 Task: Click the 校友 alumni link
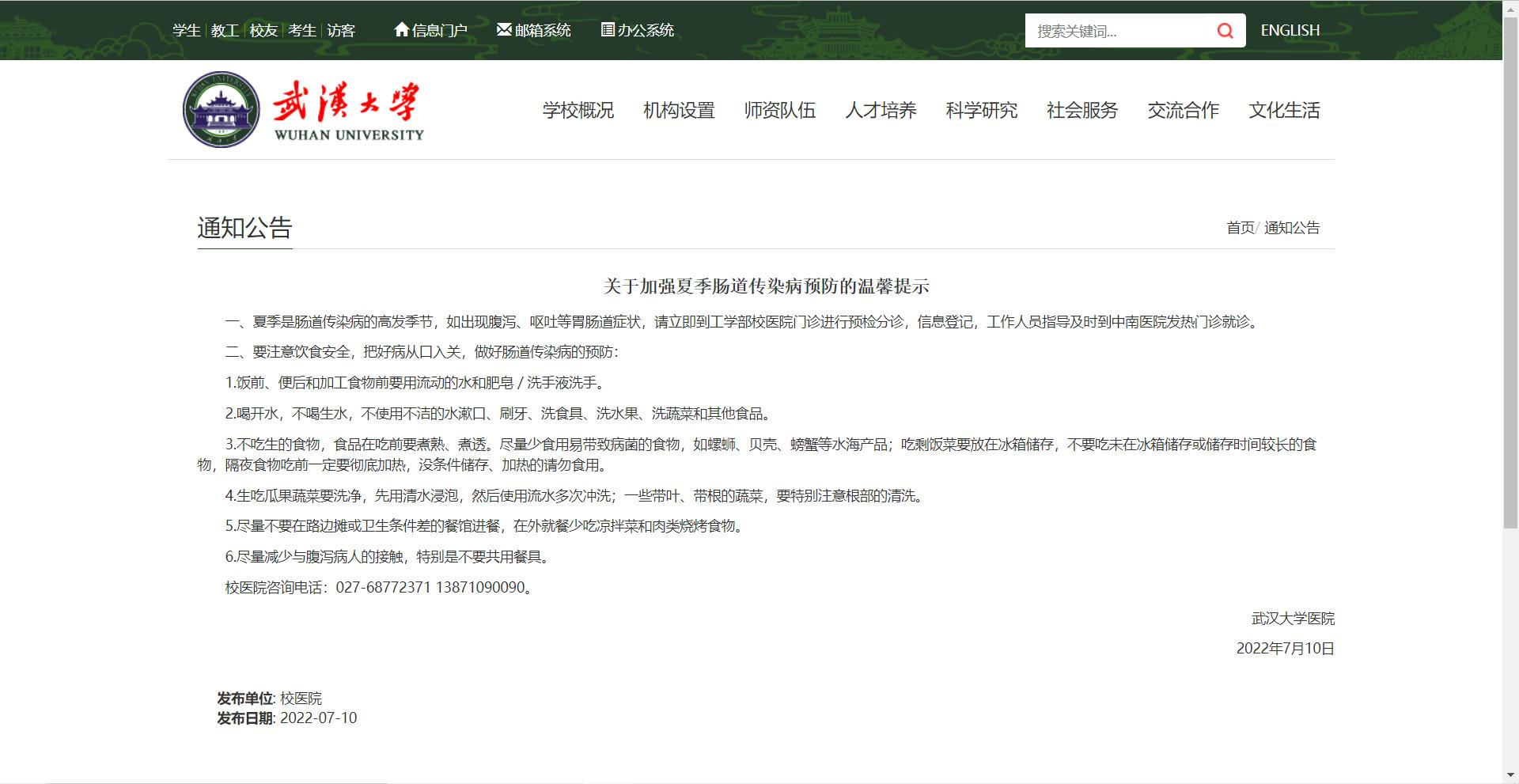[x=262, y=30]
